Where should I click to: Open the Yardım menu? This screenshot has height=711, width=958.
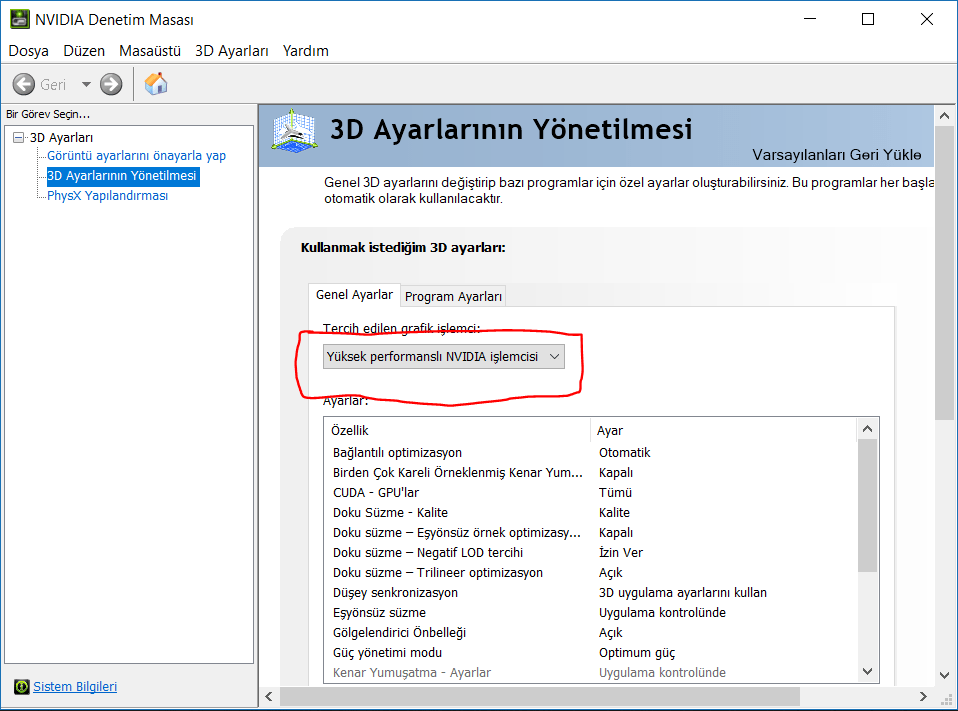305,51
